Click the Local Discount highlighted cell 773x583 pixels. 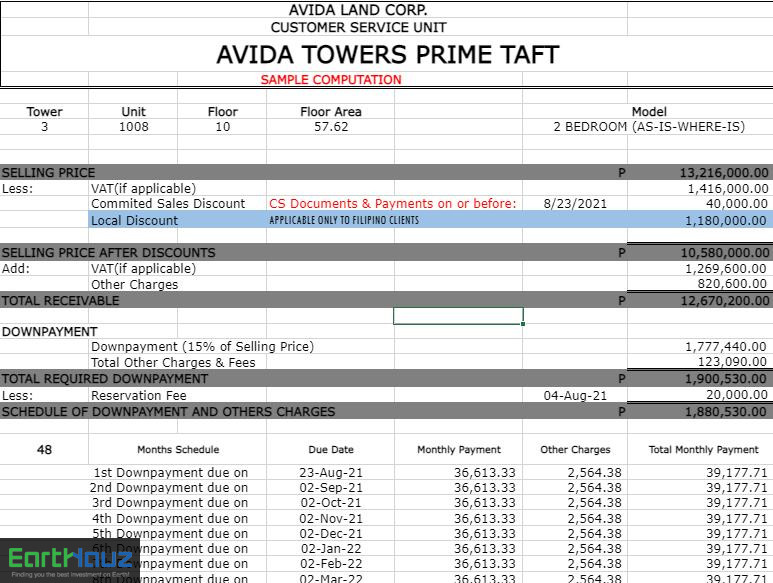click(x=135, y=220)
